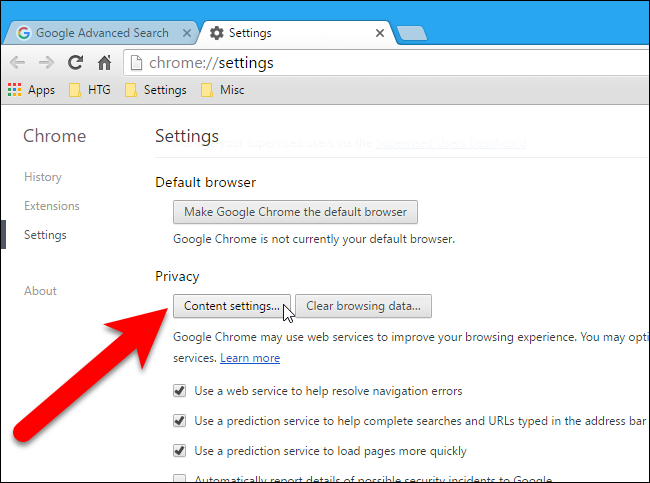Open the Misc bookmarks folder
This screenshot has width=650, height=483.
click(x=223, y=90)
